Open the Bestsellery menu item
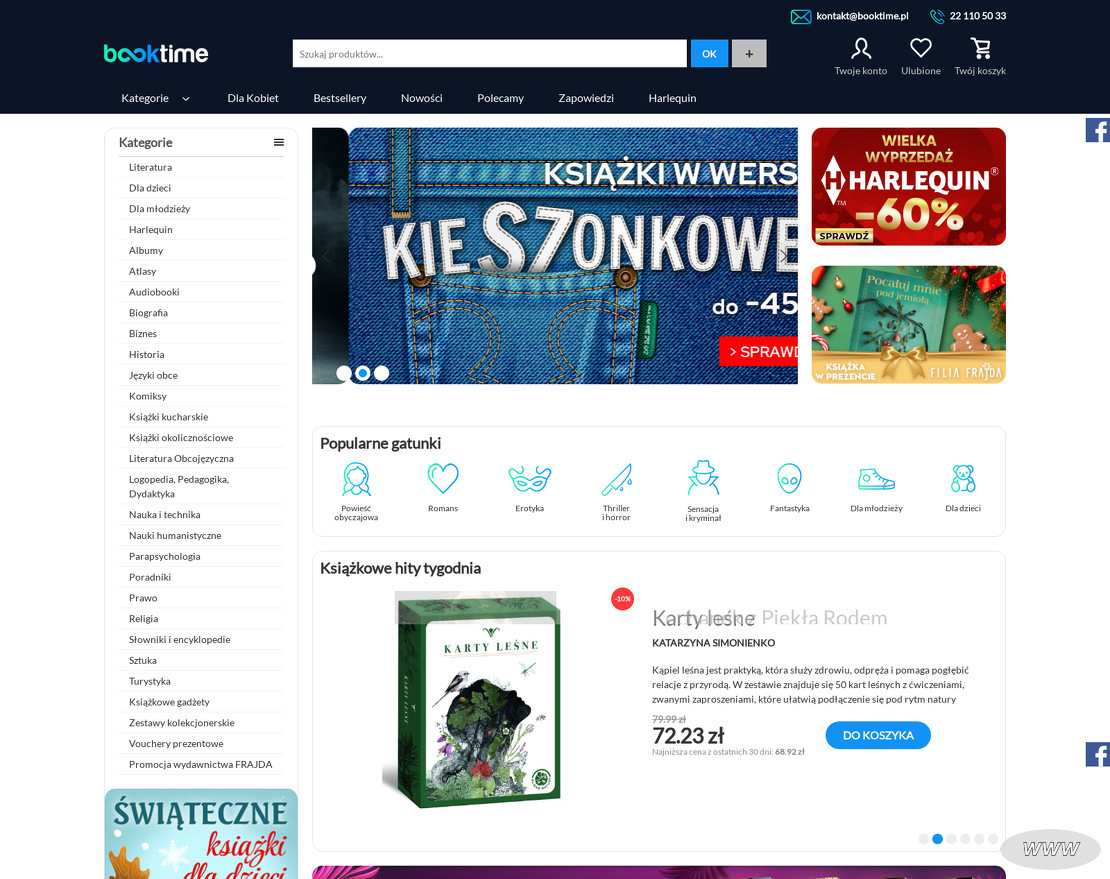 point(340,98)
